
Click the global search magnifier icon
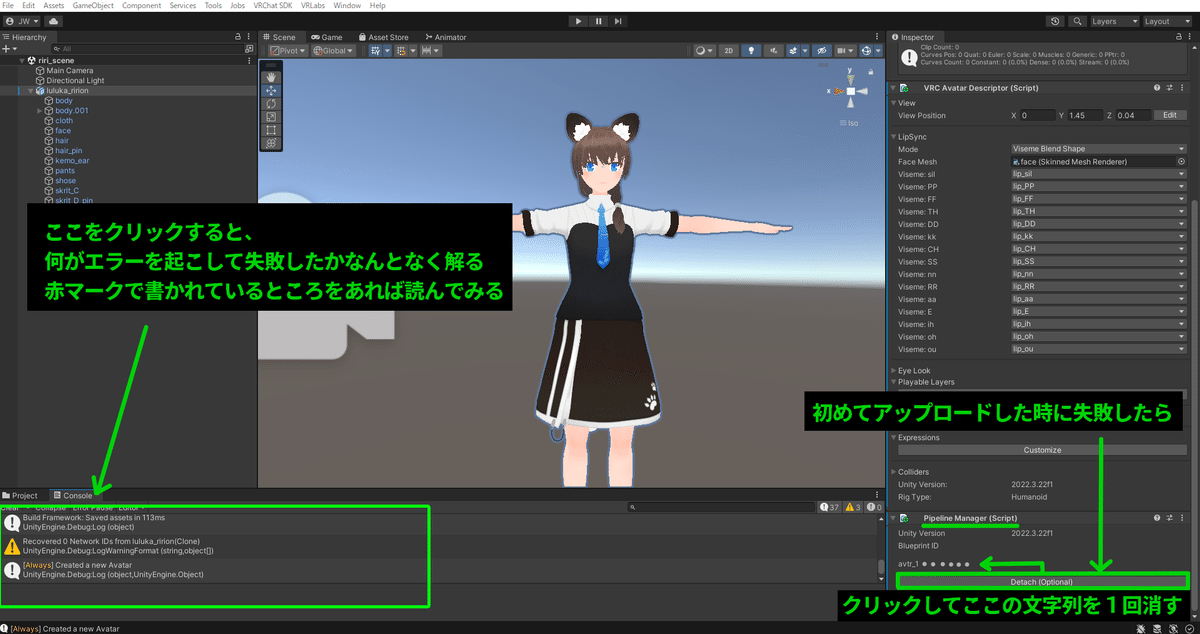click(x=1078, y=21)
